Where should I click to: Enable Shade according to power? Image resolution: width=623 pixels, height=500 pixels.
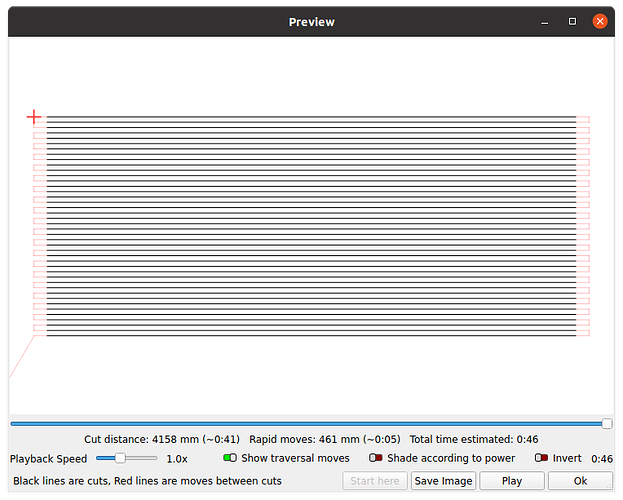click(376, 458)
